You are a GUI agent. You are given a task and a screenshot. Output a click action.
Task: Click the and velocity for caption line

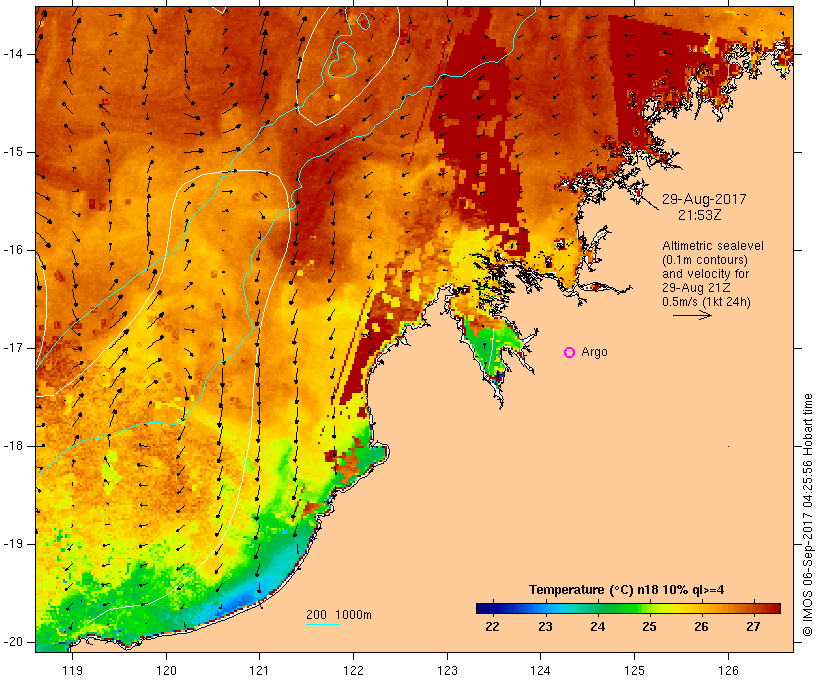pyautogui.click(x=705, y=274)
